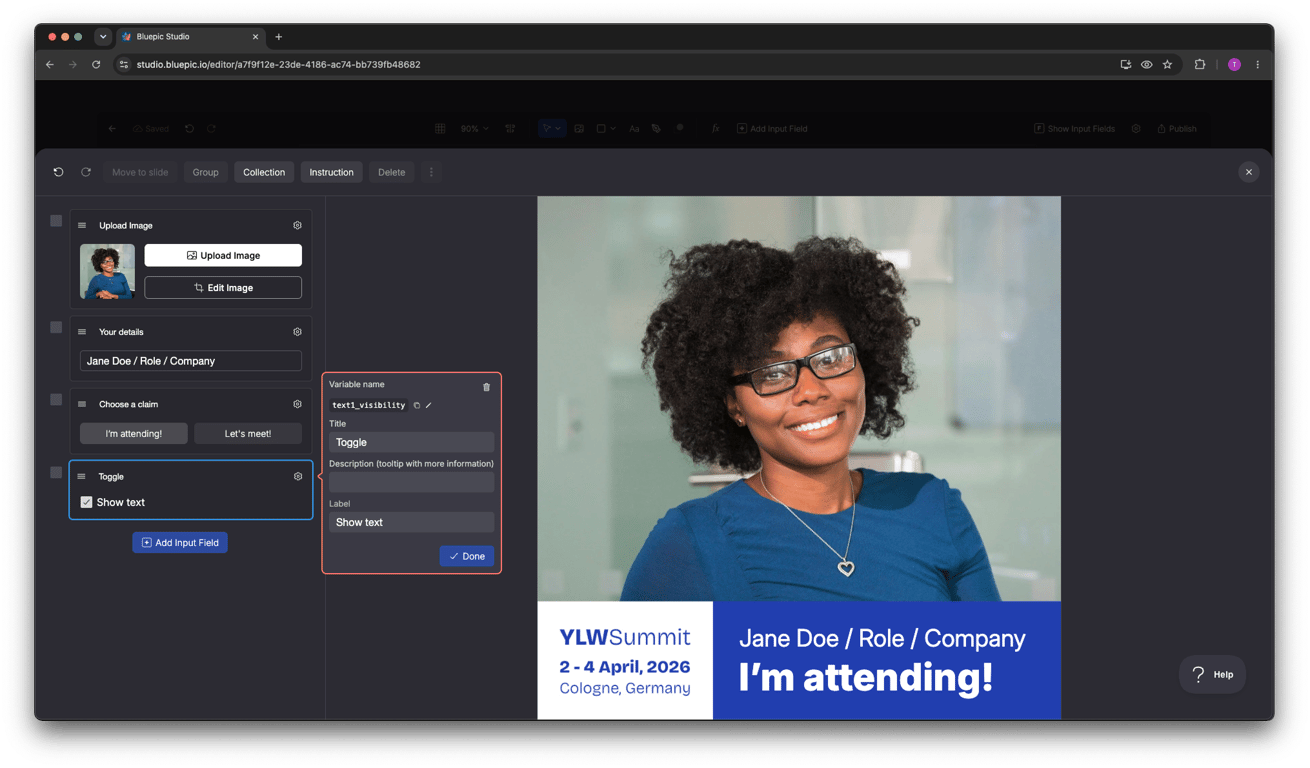Click the uploaded portrait thumbnail
The height and width of the screenshot is (768, 1310).
tap(107, 271)
